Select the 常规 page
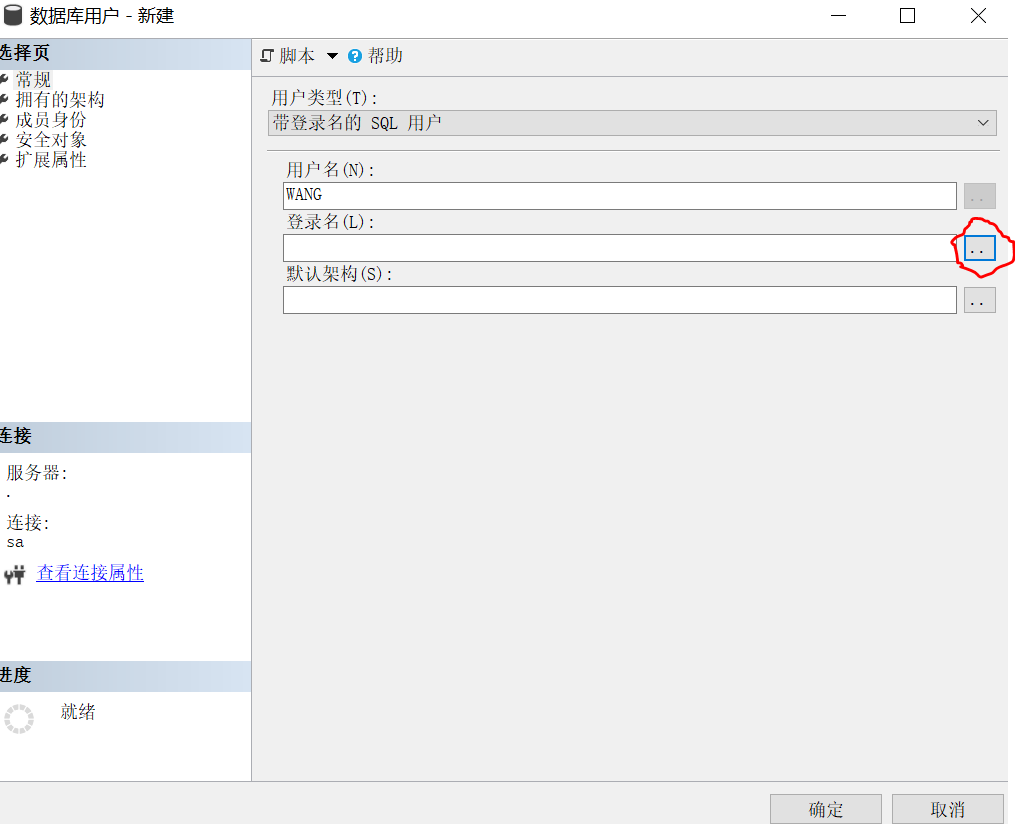Viewport: 1015px width, 824px height. (x=31, y=79)
